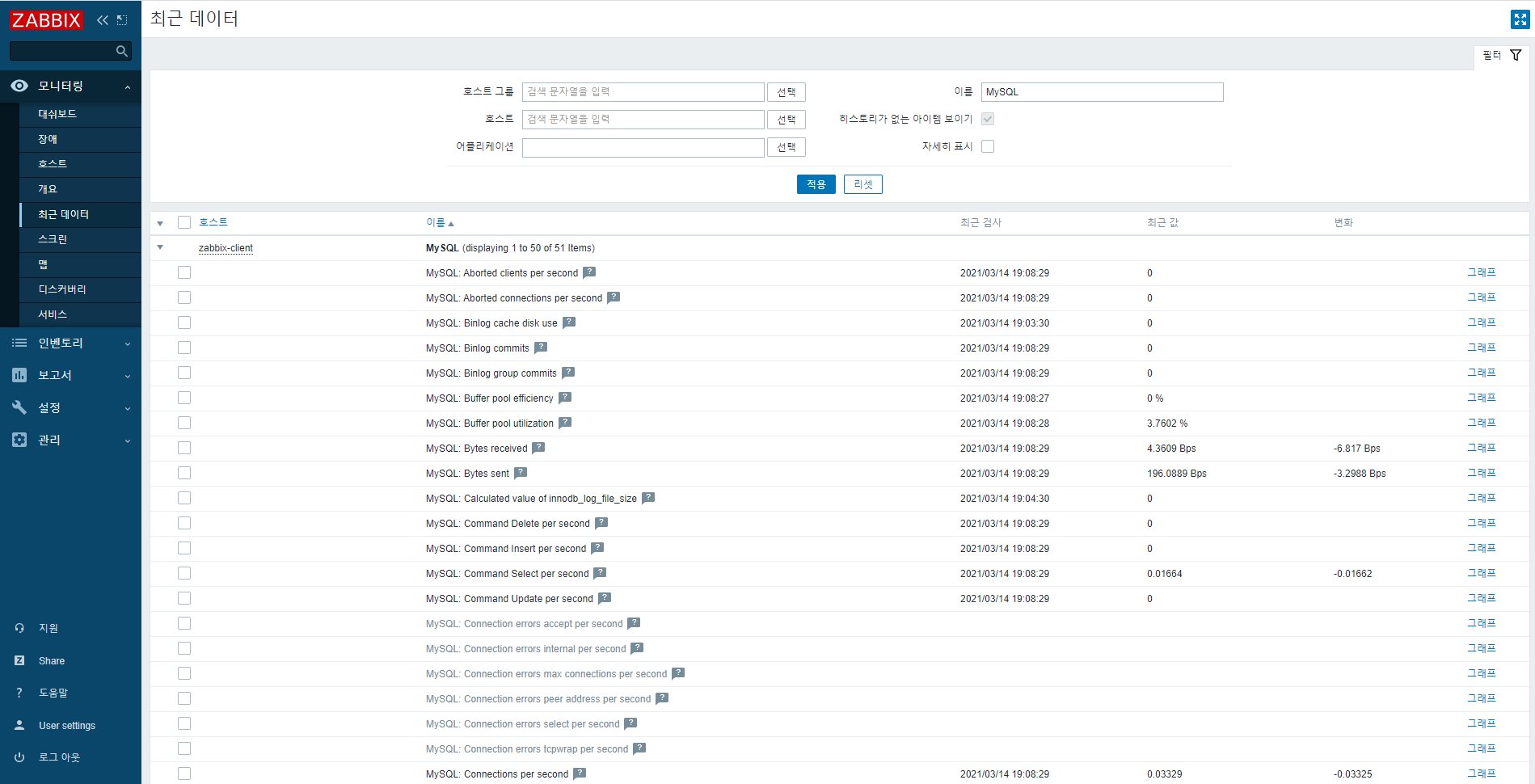Check the Connections per second row
Image resolution: width=1535 pixels, height=784 pixels.
click(x=184, y=773)
